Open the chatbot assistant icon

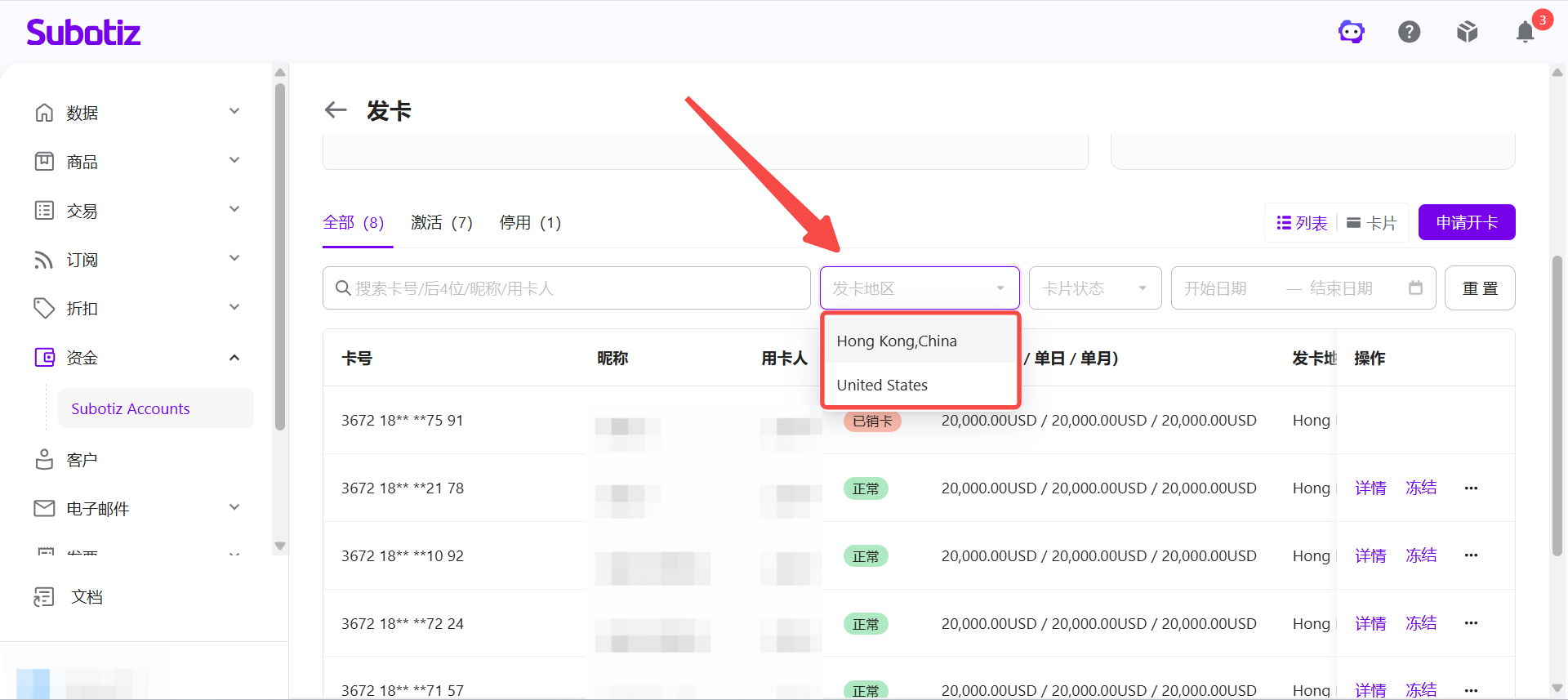pos(1352,32)
